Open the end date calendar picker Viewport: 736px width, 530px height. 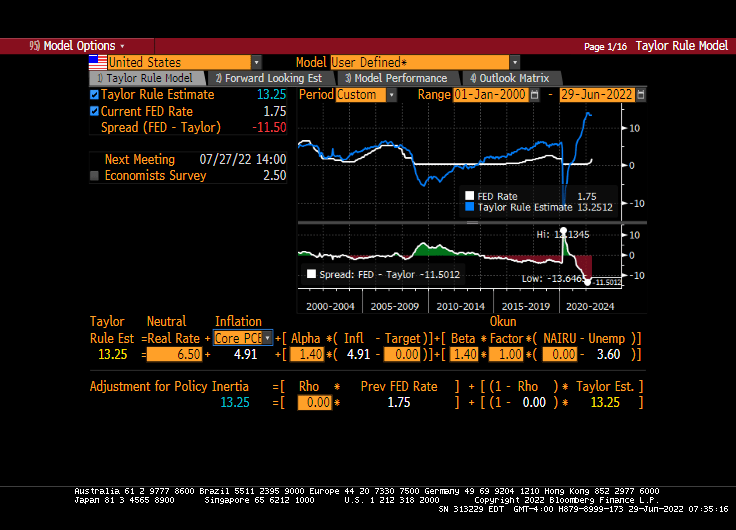click(641, 95)
